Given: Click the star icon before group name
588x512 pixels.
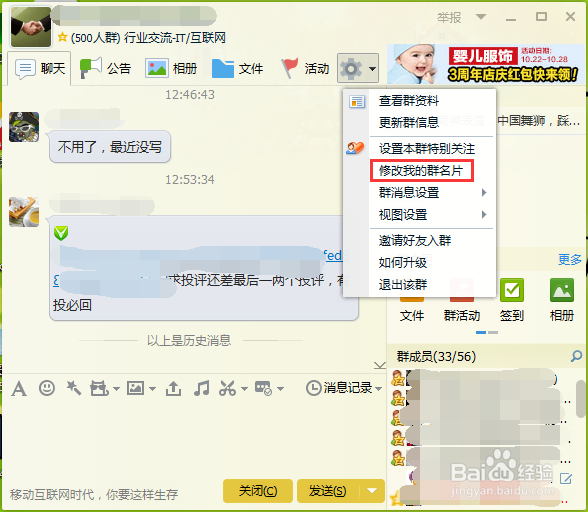Looking at the screenshot, I should coord(62,37).
